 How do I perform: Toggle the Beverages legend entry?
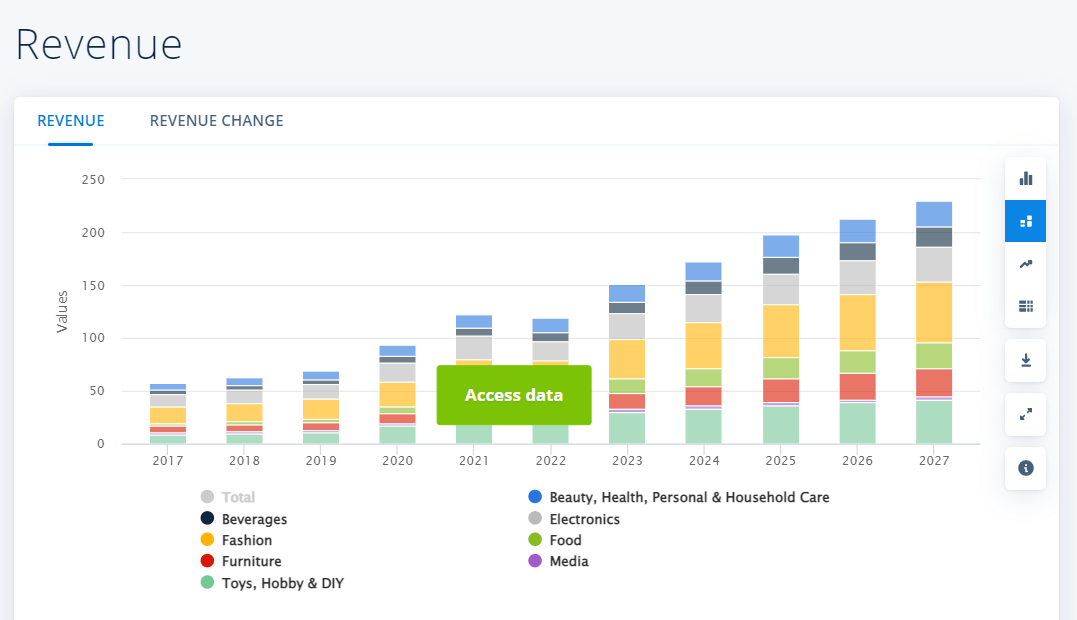click(254, 519)
